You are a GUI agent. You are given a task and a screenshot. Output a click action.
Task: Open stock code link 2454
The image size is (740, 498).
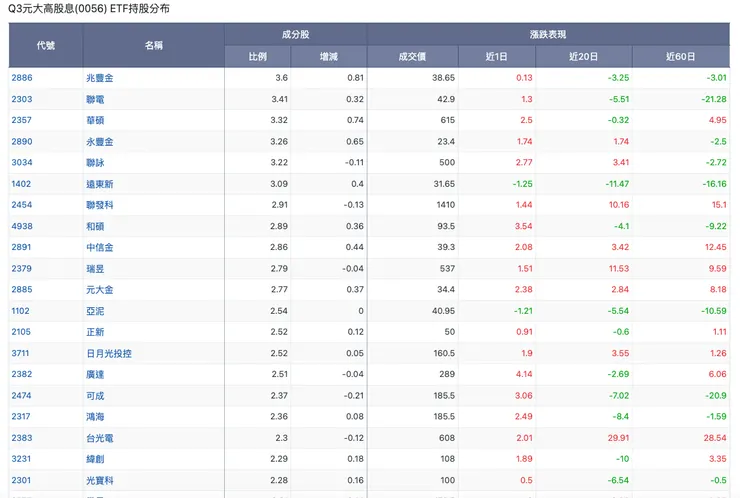pos(22,205)
